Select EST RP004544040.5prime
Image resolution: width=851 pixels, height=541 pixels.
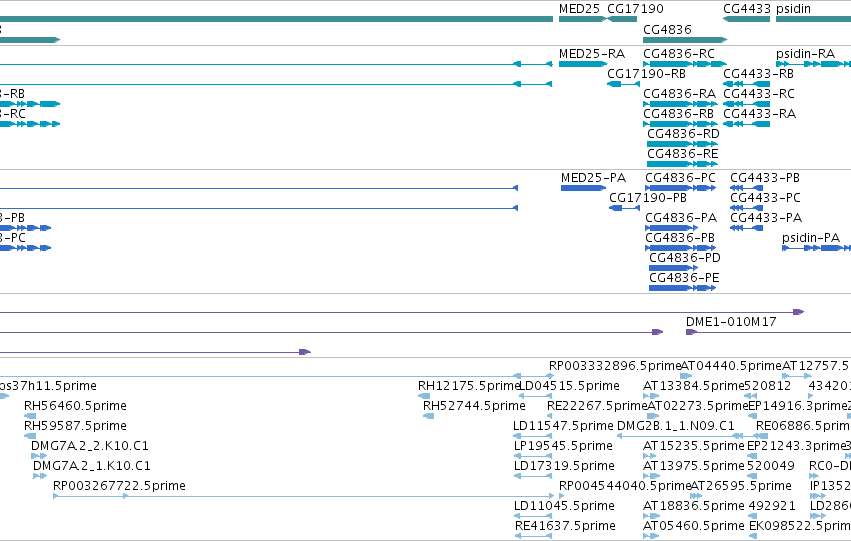click(625, 487)
